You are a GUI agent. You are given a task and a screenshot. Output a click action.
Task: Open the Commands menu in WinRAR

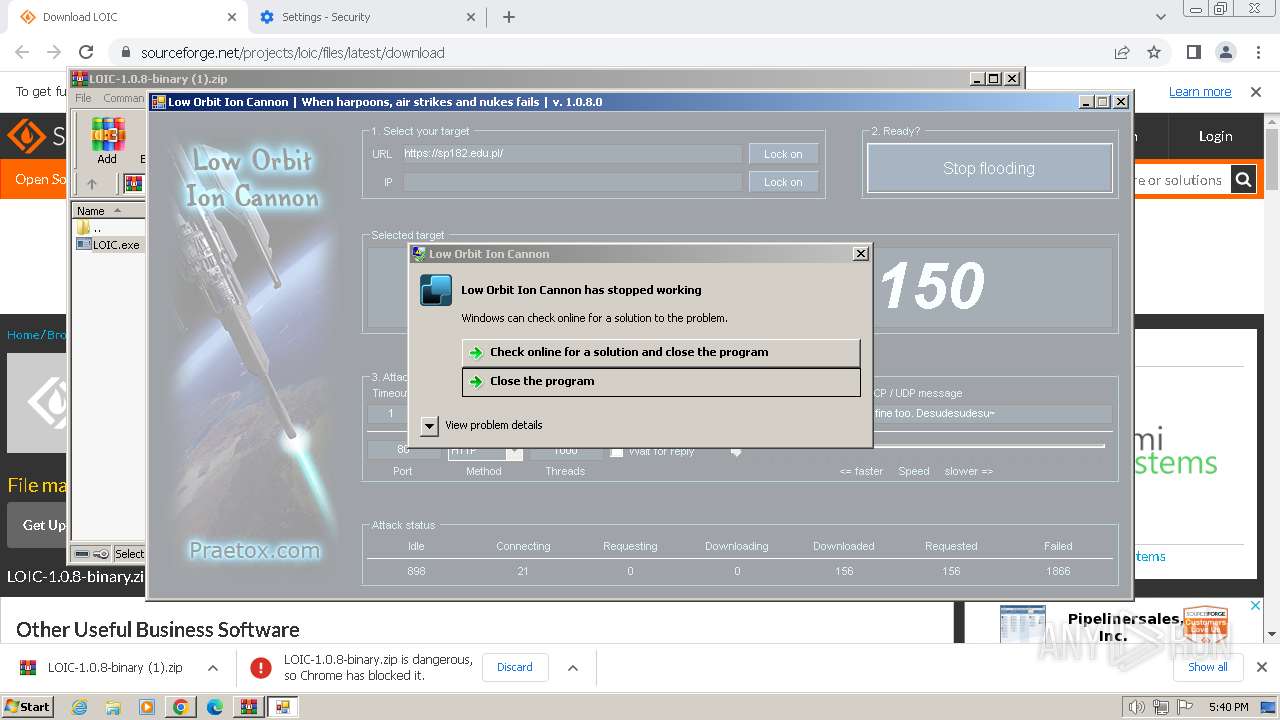123,98
